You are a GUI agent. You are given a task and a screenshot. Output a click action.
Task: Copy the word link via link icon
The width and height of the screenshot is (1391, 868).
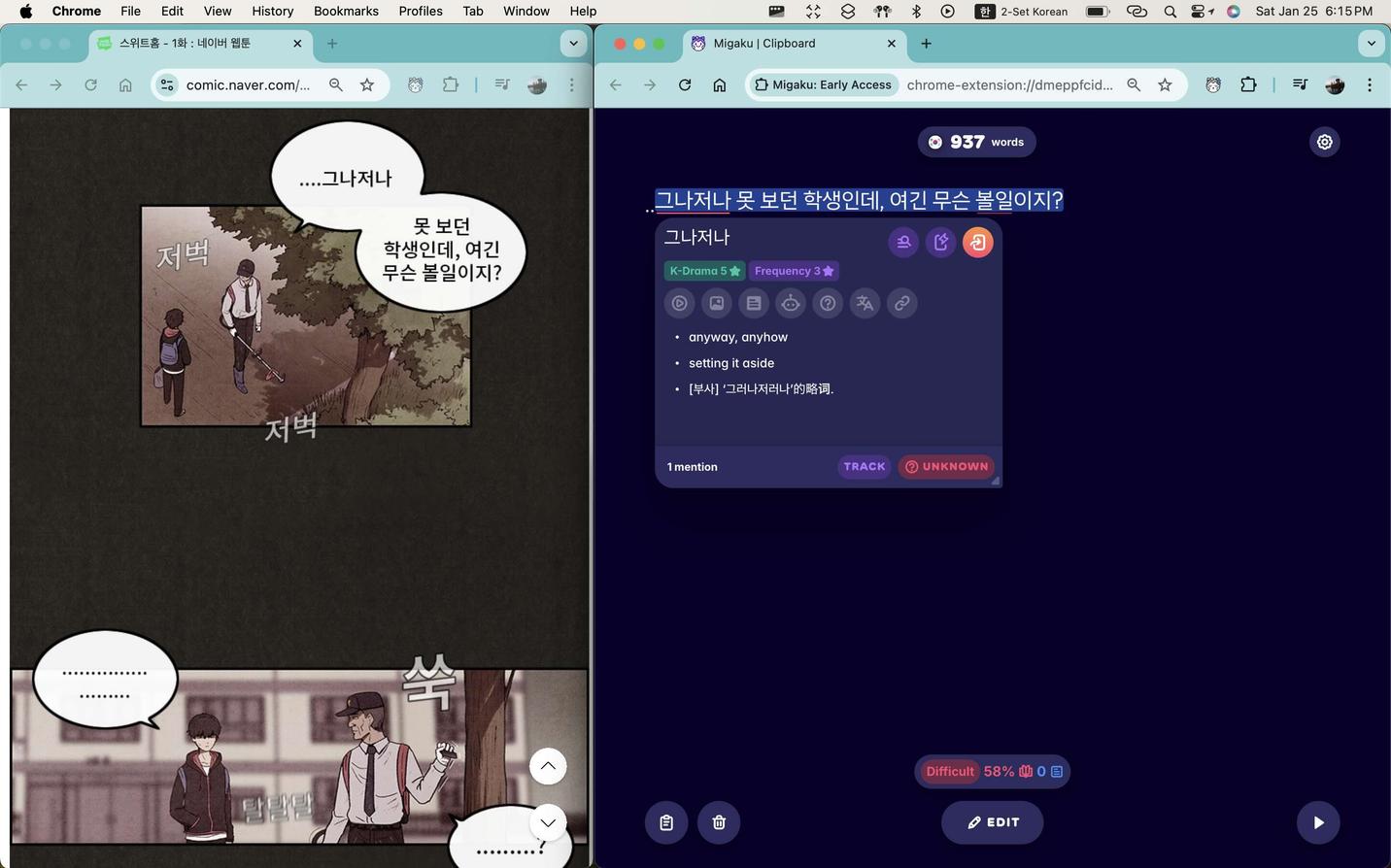tap(901, 302)
